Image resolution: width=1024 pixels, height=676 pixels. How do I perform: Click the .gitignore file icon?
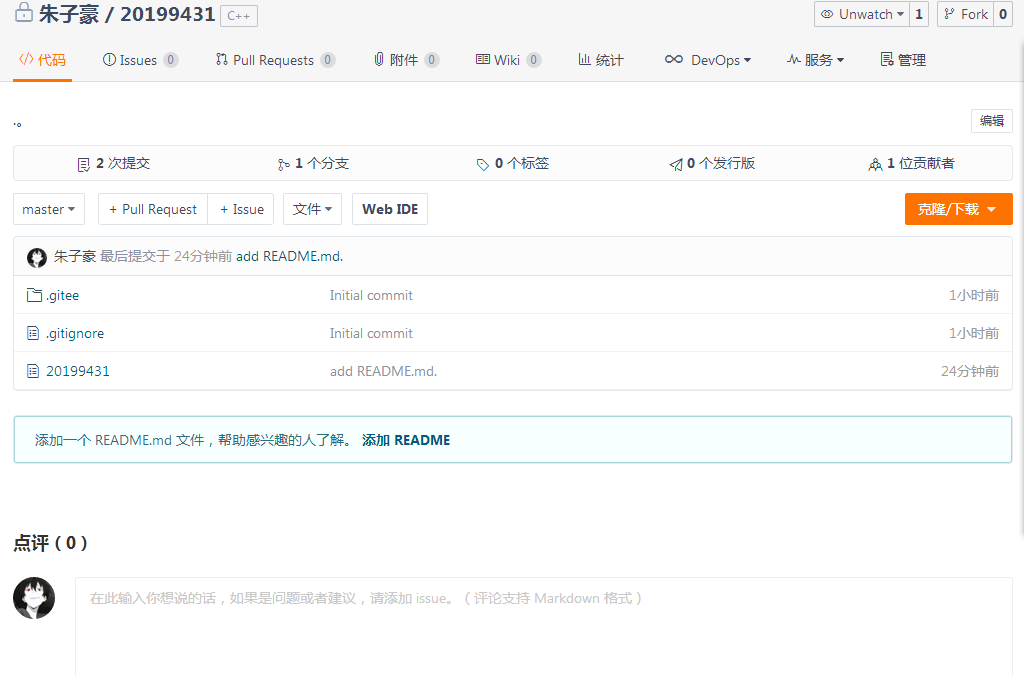(33, 333)
